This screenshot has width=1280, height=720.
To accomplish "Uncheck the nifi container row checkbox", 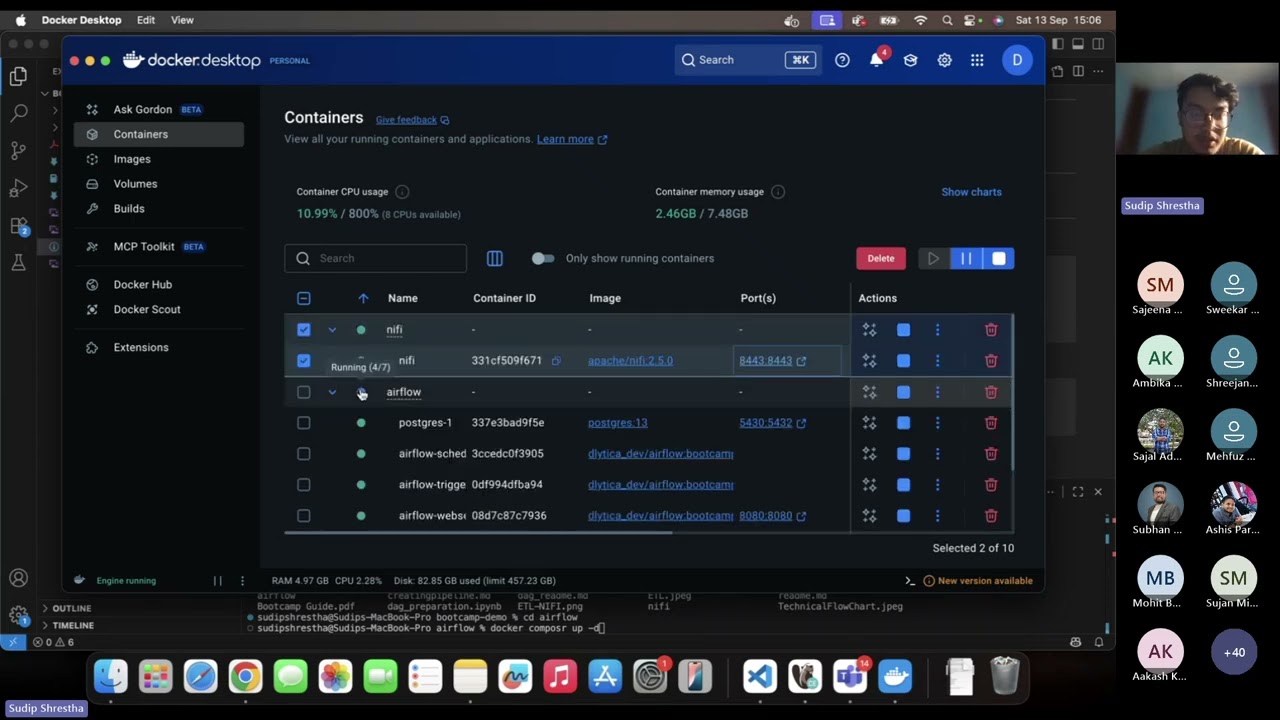I will click(x=304, y=361).
